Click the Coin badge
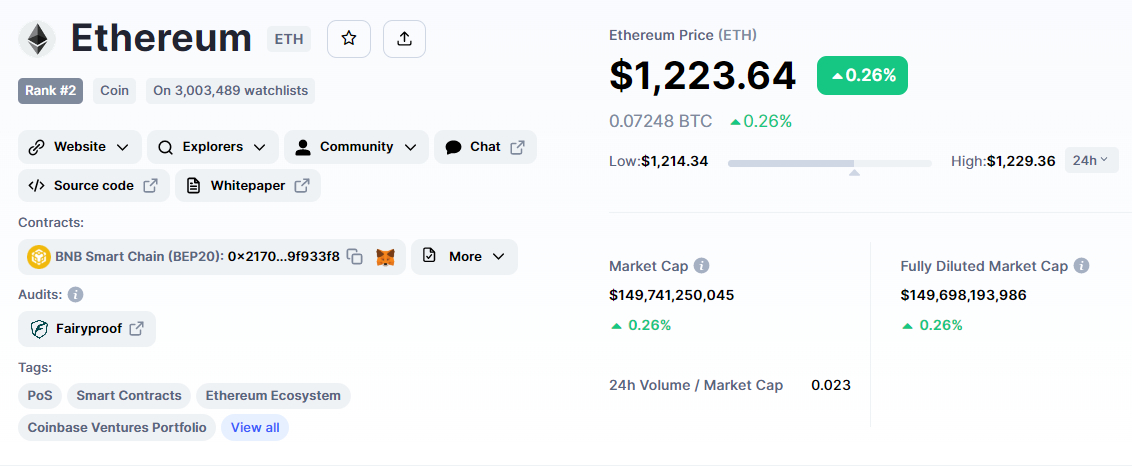 114,91
